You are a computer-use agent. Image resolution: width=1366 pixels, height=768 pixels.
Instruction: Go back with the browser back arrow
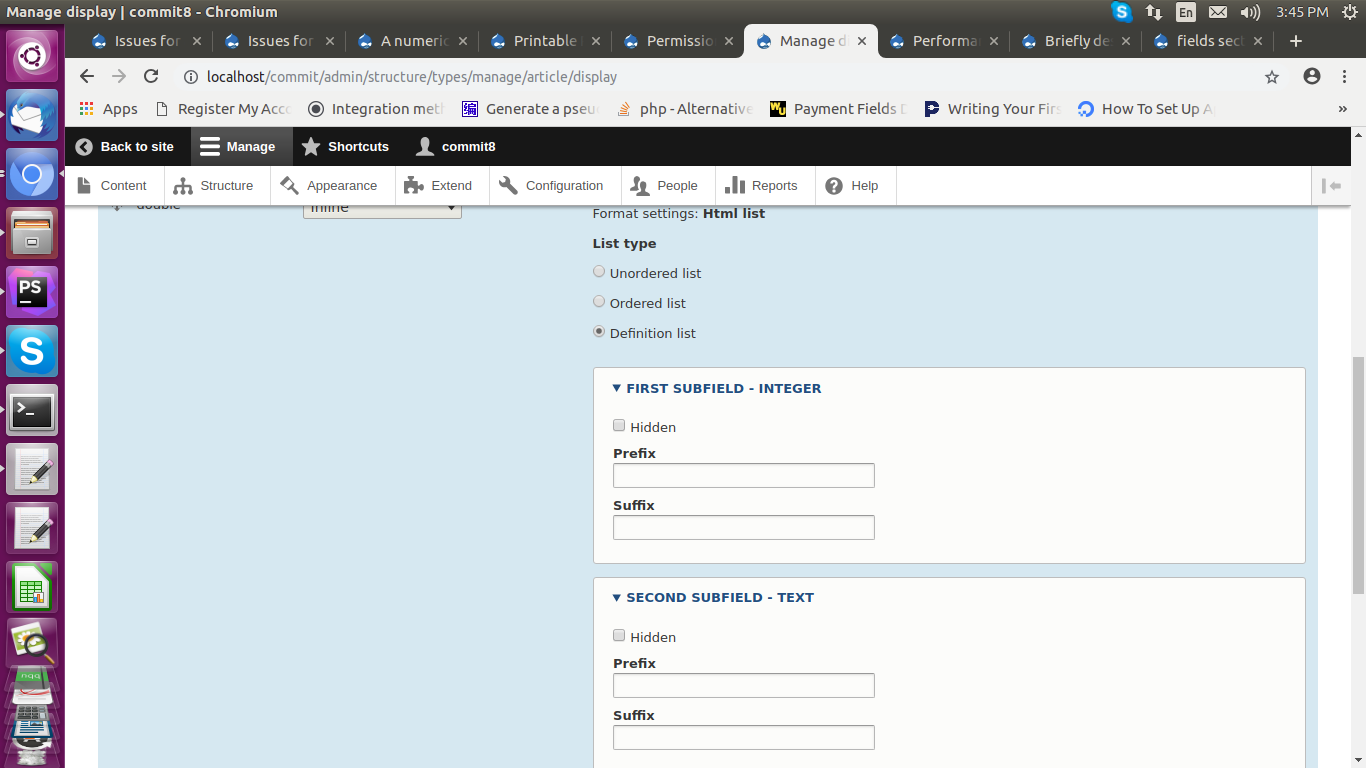pos(87,76)
